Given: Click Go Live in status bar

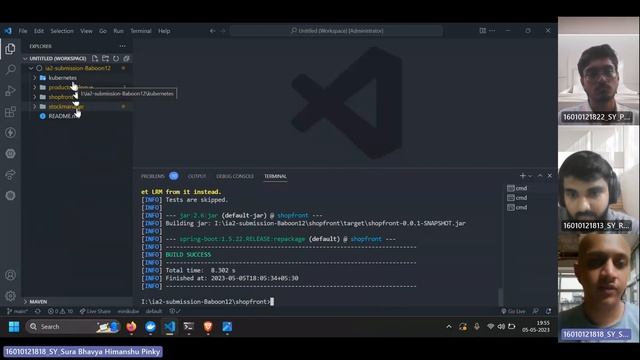Looking at the screenshot, I should coord(513,311).
